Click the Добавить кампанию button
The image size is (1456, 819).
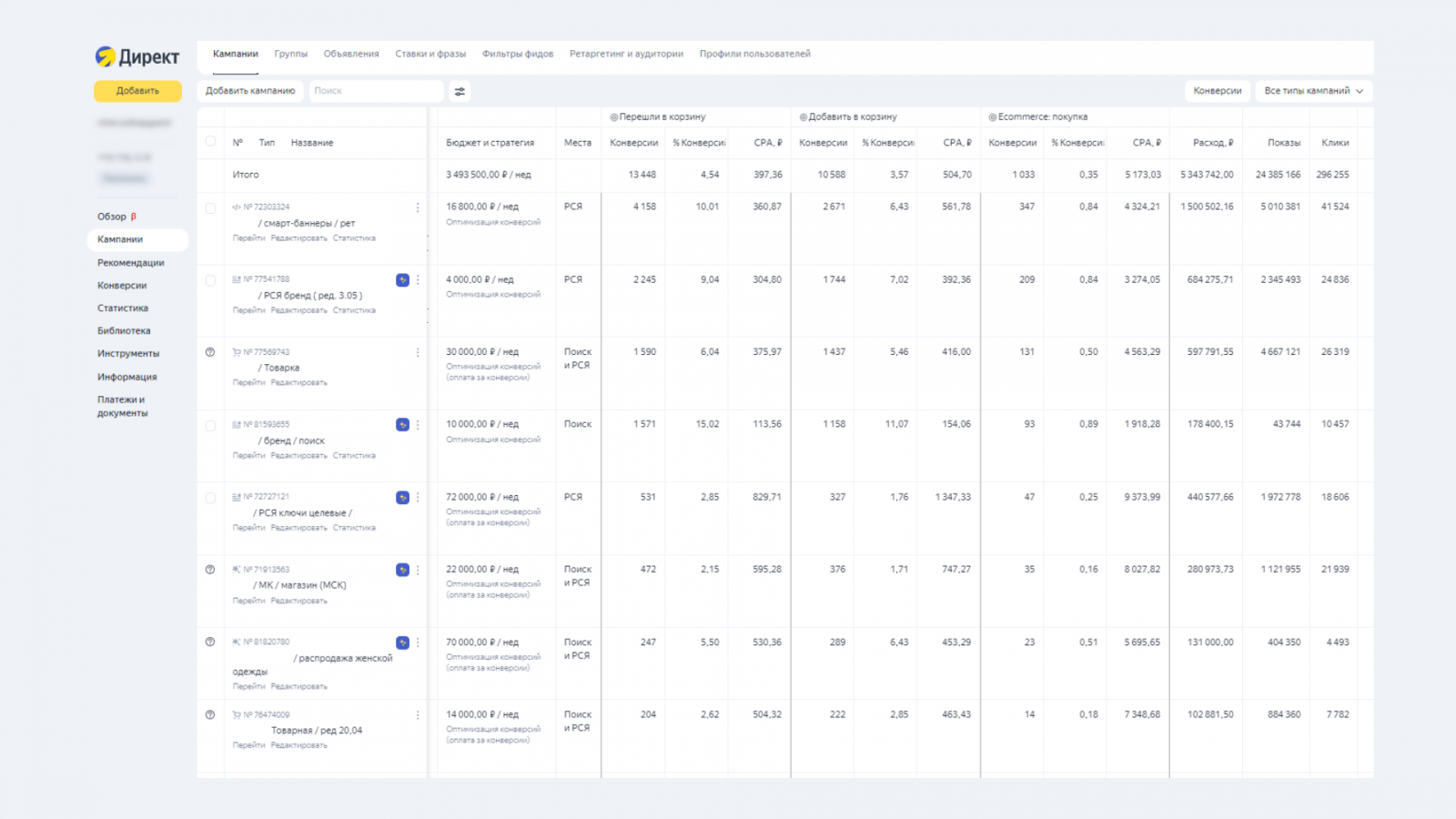250,91
